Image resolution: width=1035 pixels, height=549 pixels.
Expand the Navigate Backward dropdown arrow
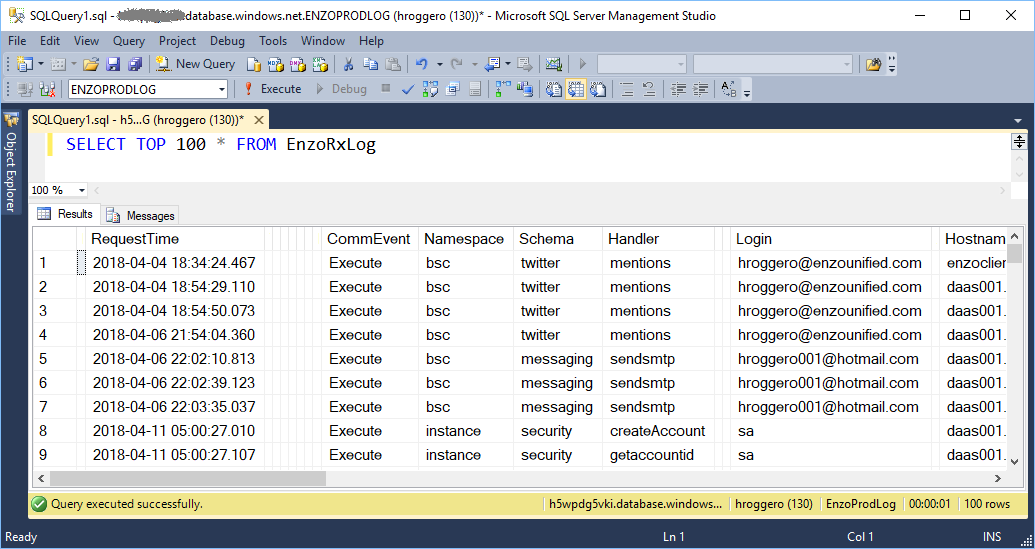tap(508, 64)
